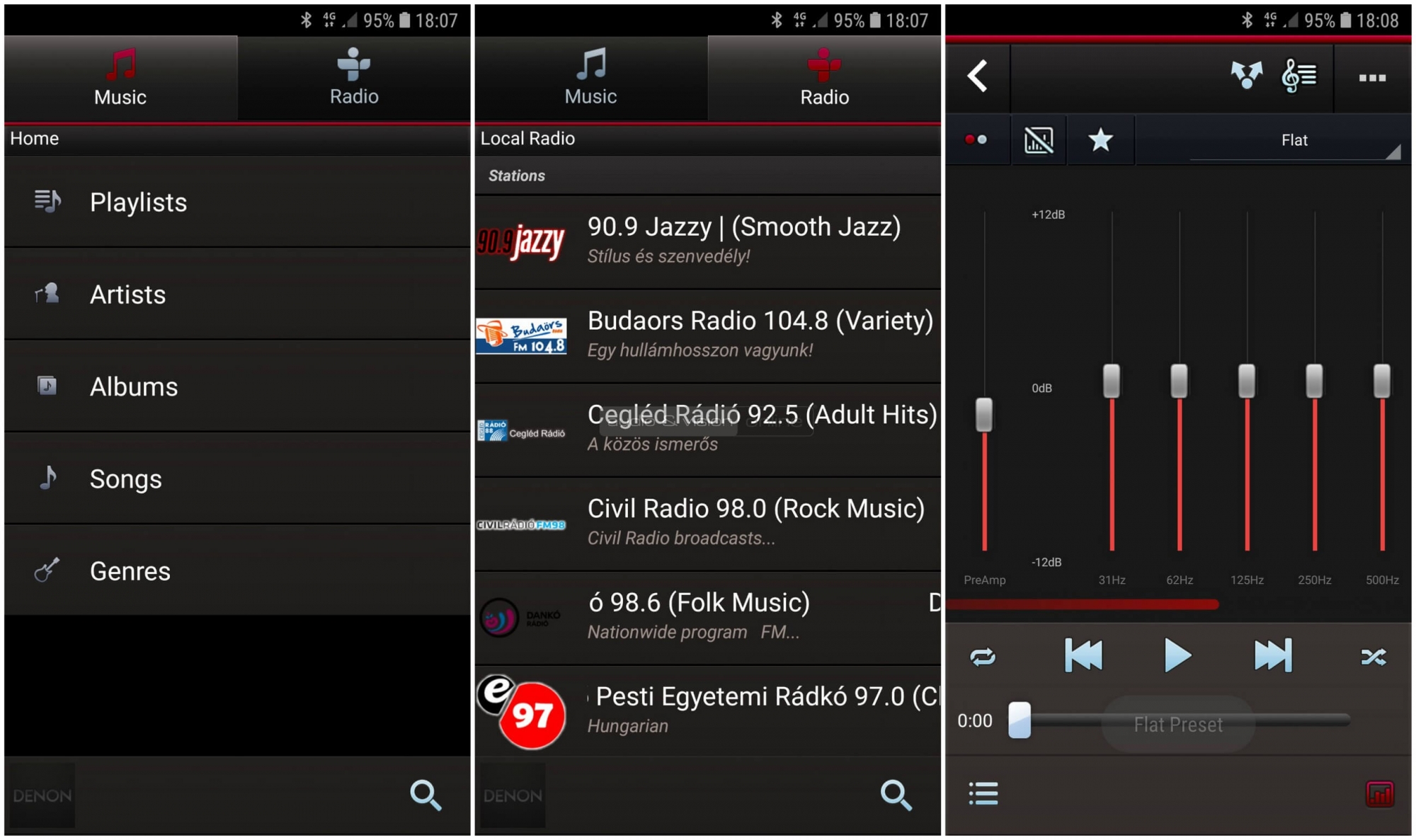Viewport: 1416px width, 840px height.
Task: Open Albums from Home list
Action: [x=237, y=386]
